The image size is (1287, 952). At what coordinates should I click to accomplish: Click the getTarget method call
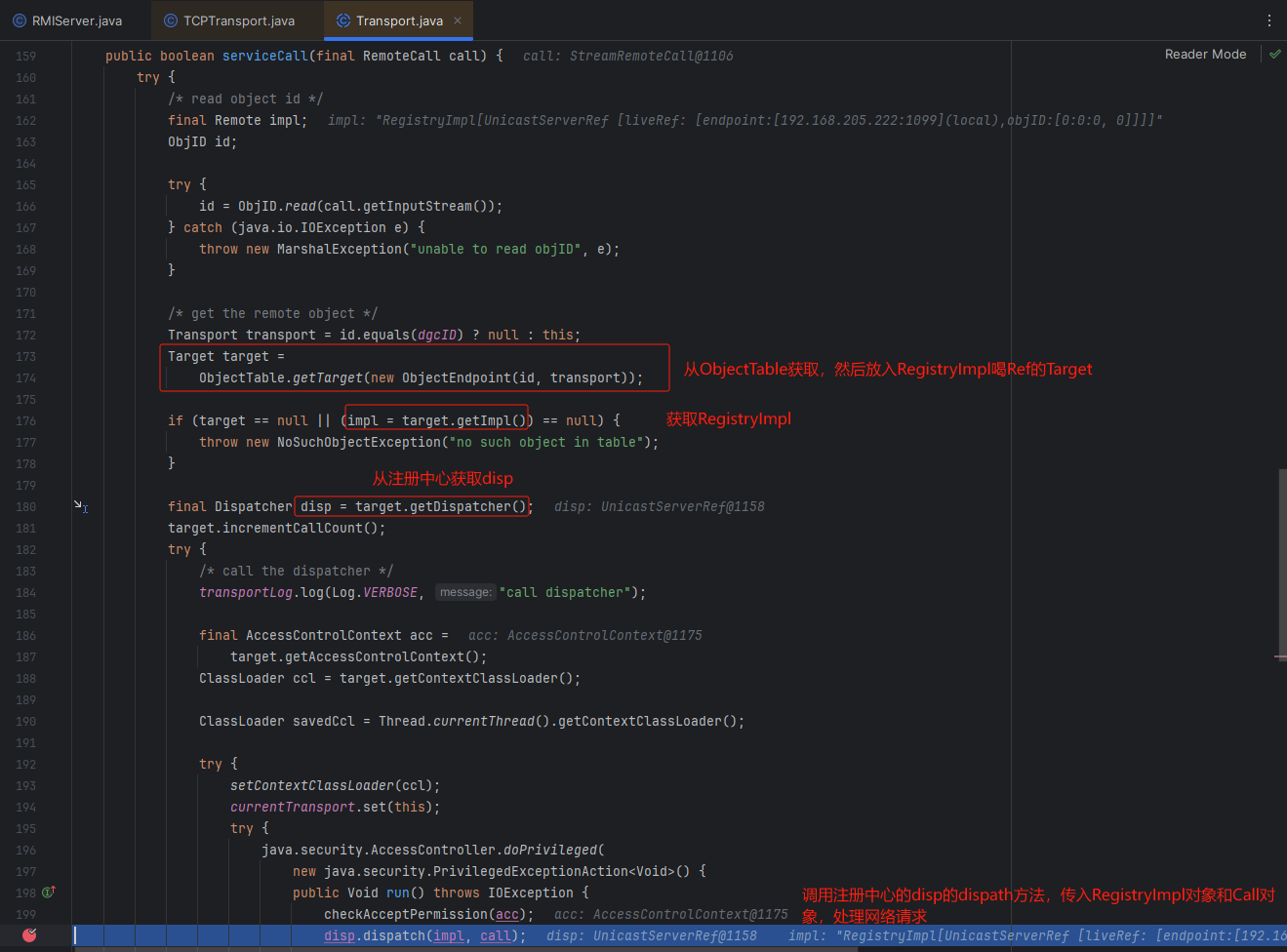click(x=329, y=378)
